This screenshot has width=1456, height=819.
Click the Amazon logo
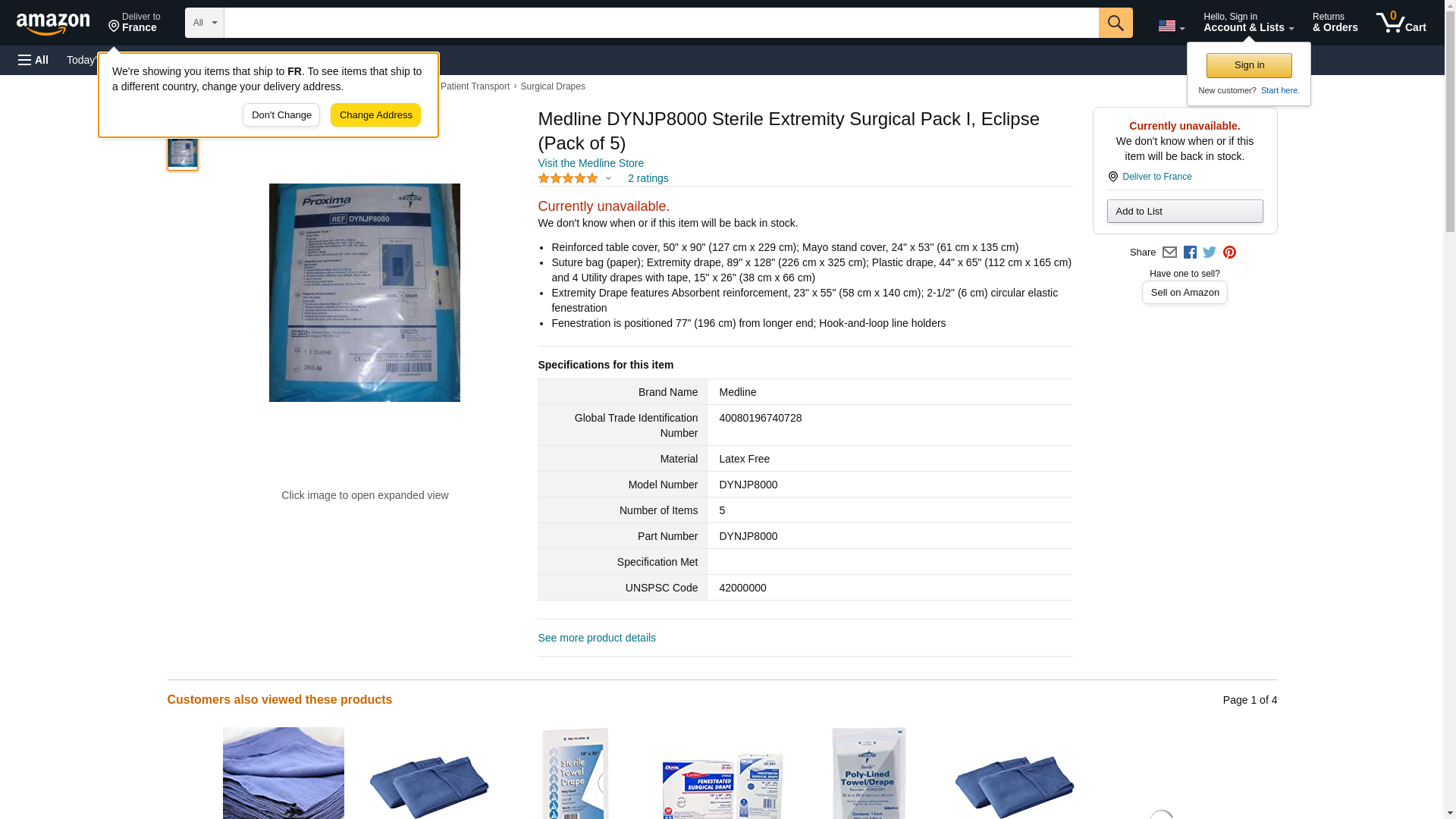(x=53, y=24)
